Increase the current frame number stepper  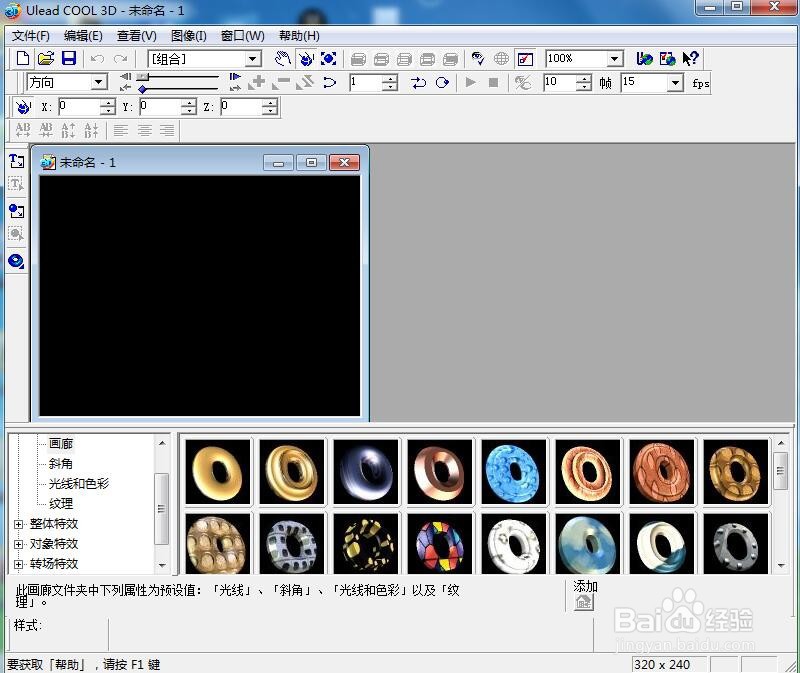(390, 79)
